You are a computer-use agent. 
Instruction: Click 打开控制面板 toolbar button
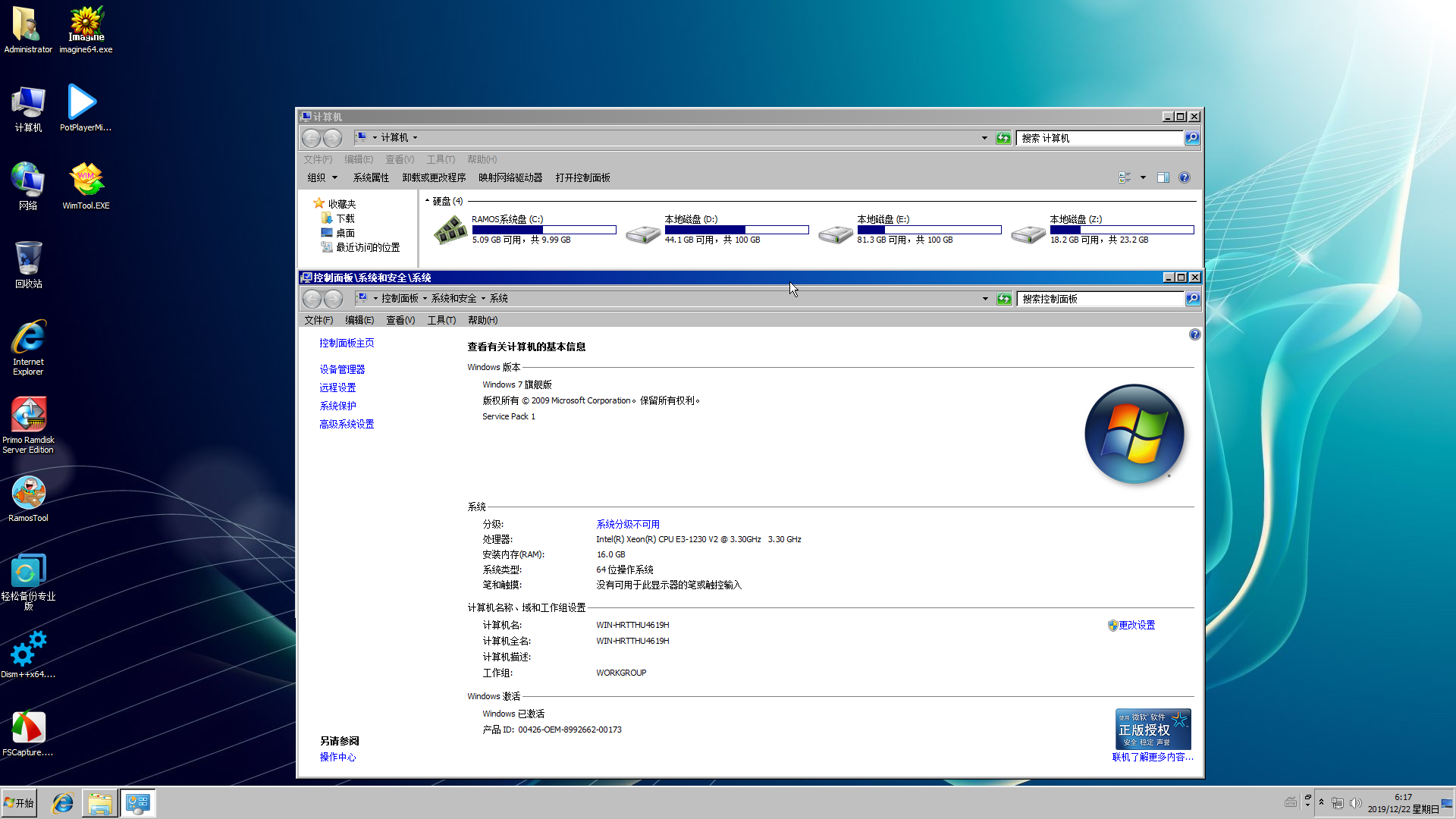pyautogui.click(x=582, y=177)
